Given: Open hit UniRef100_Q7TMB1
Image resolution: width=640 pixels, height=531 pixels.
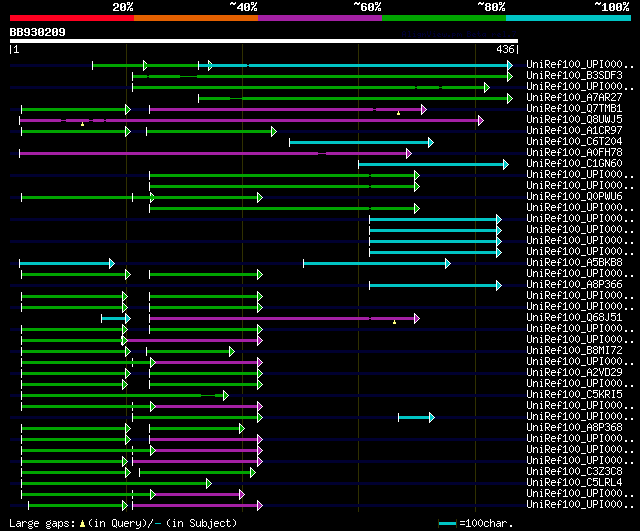Looking at the screenshot, I should pos(574,109).
